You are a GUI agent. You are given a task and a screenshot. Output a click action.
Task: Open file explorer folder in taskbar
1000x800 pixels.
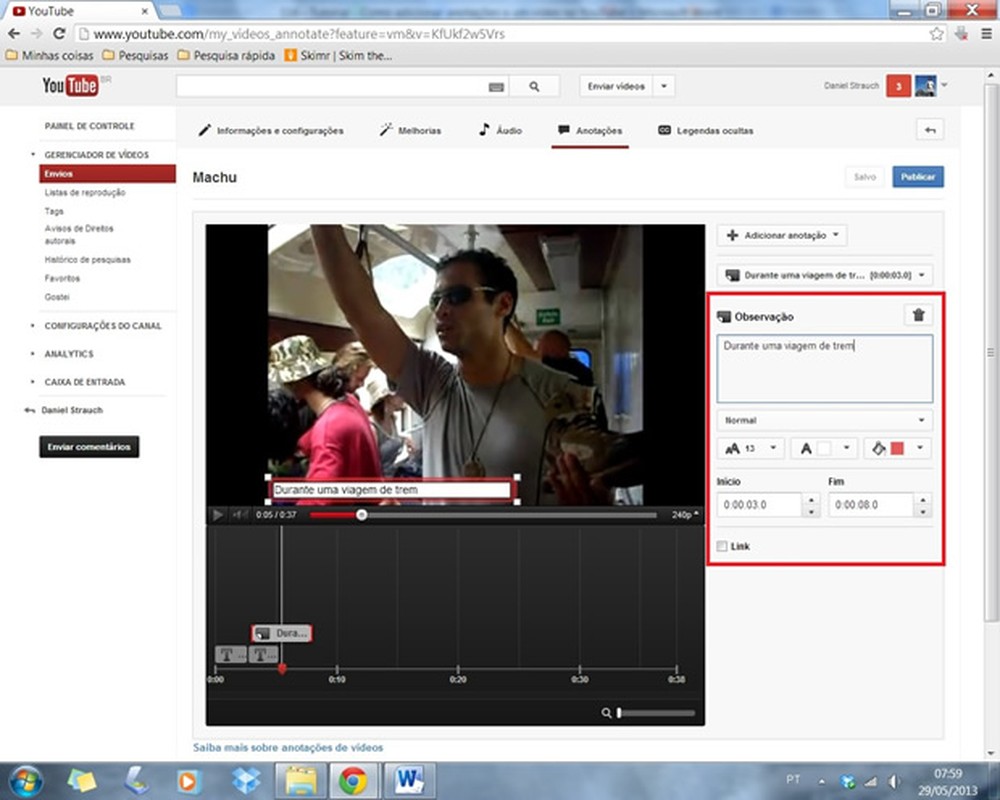[x=300, y=781]
